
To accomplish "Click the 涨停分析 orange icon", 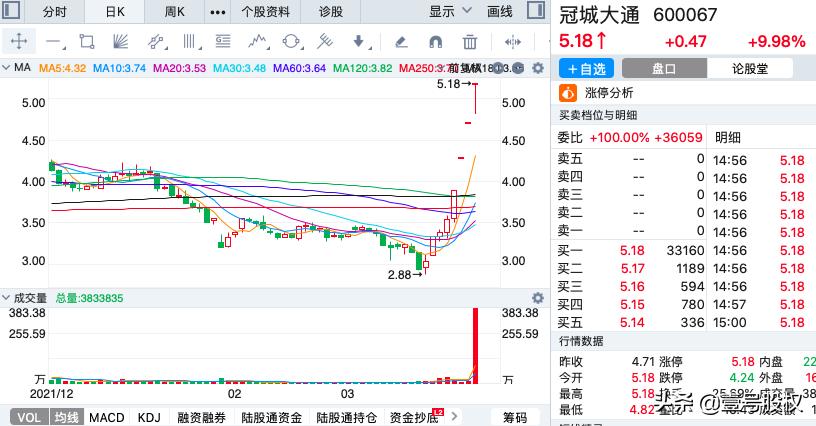I will pos(568,93).
